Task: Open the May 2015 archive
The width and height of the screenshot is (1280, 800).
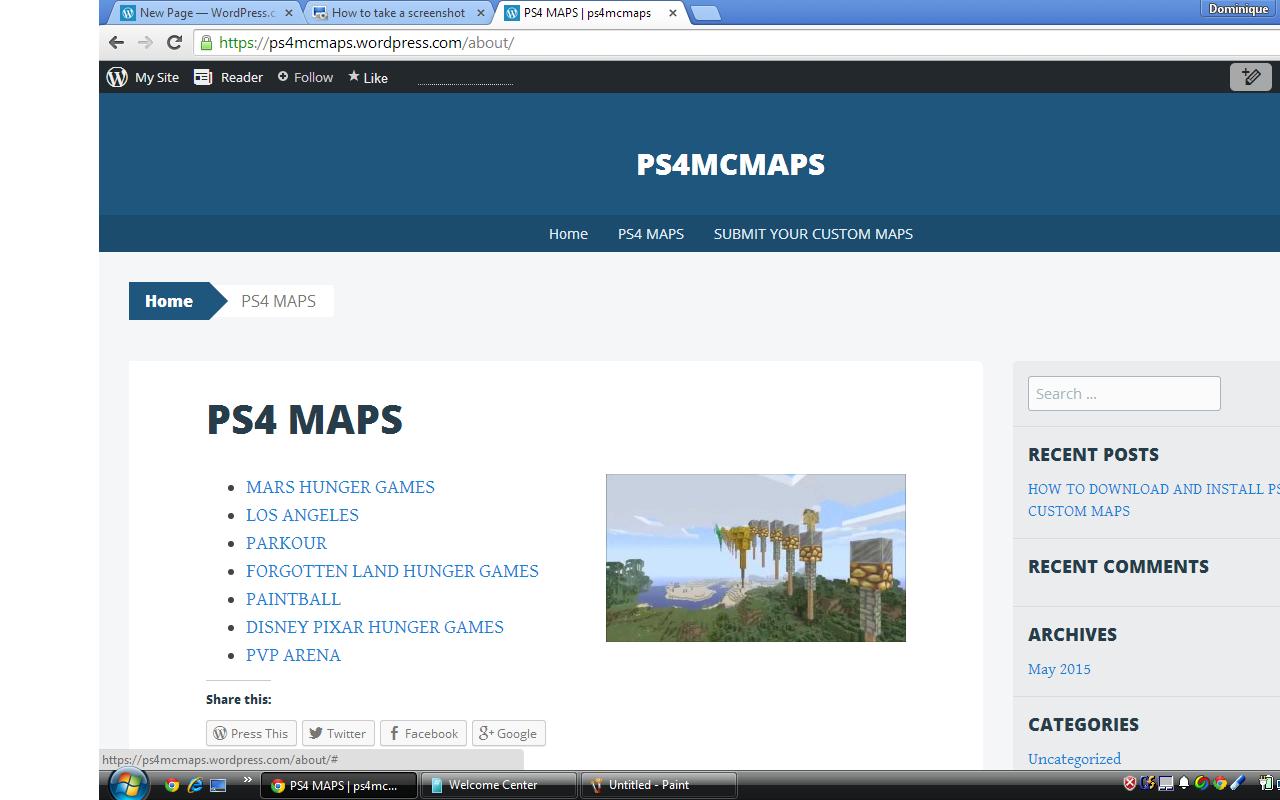Action: click(x=1059, y=669)
